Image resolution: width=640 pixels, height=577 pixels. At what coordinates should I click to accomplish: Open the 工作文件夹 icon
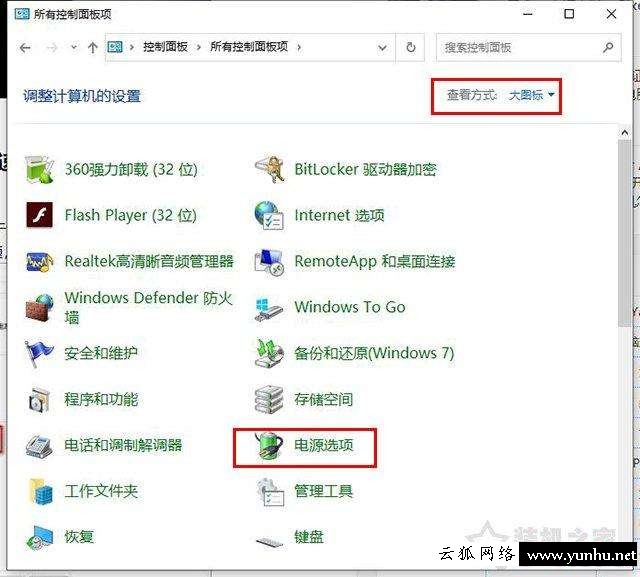point(41,491)
